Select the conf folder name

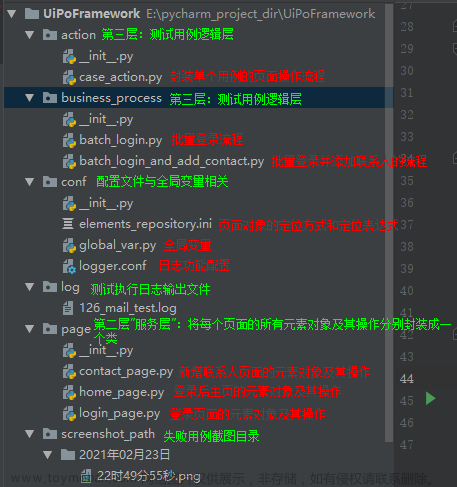(74, 182)
